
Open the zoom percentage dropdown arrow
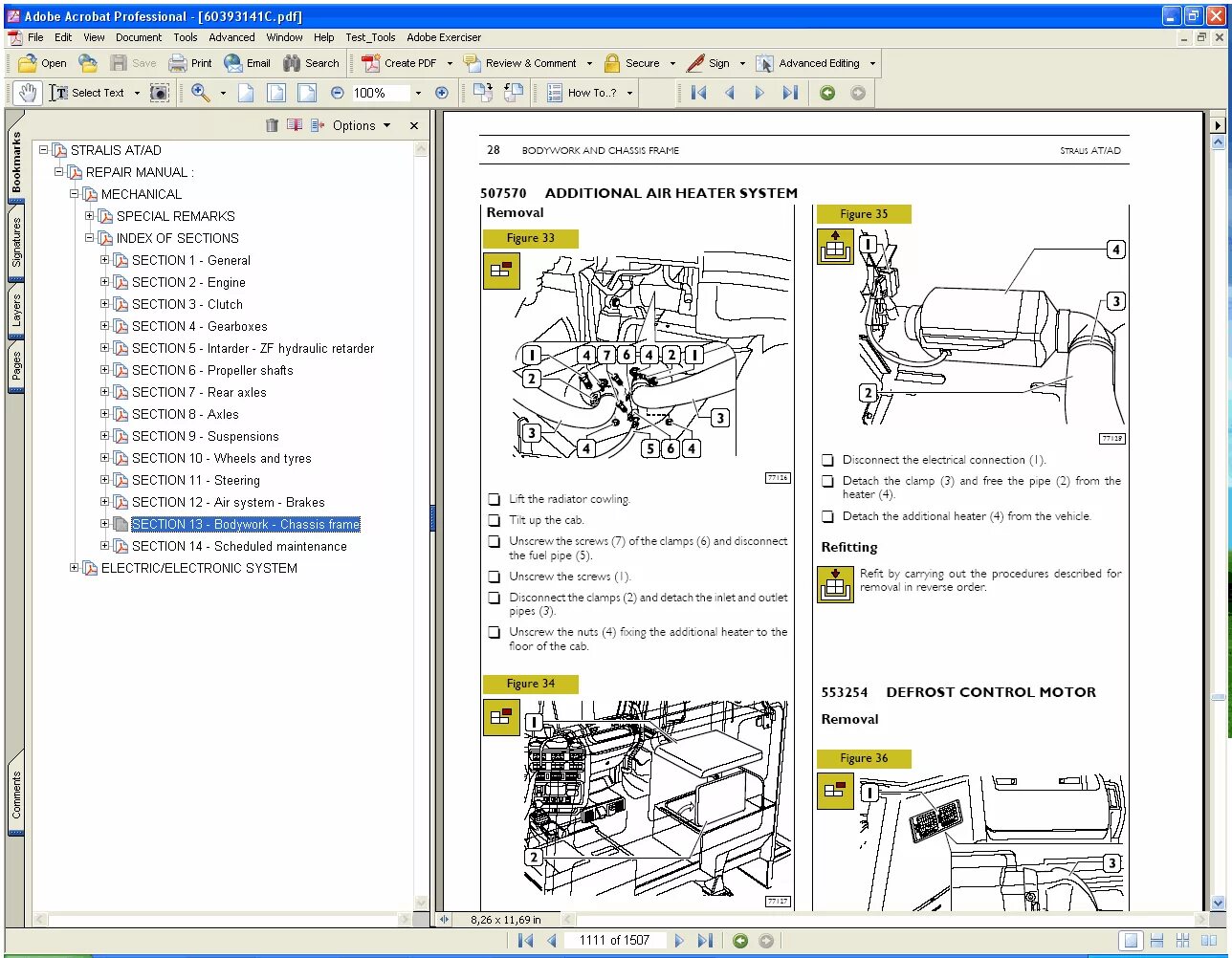(x=418, y=93)
